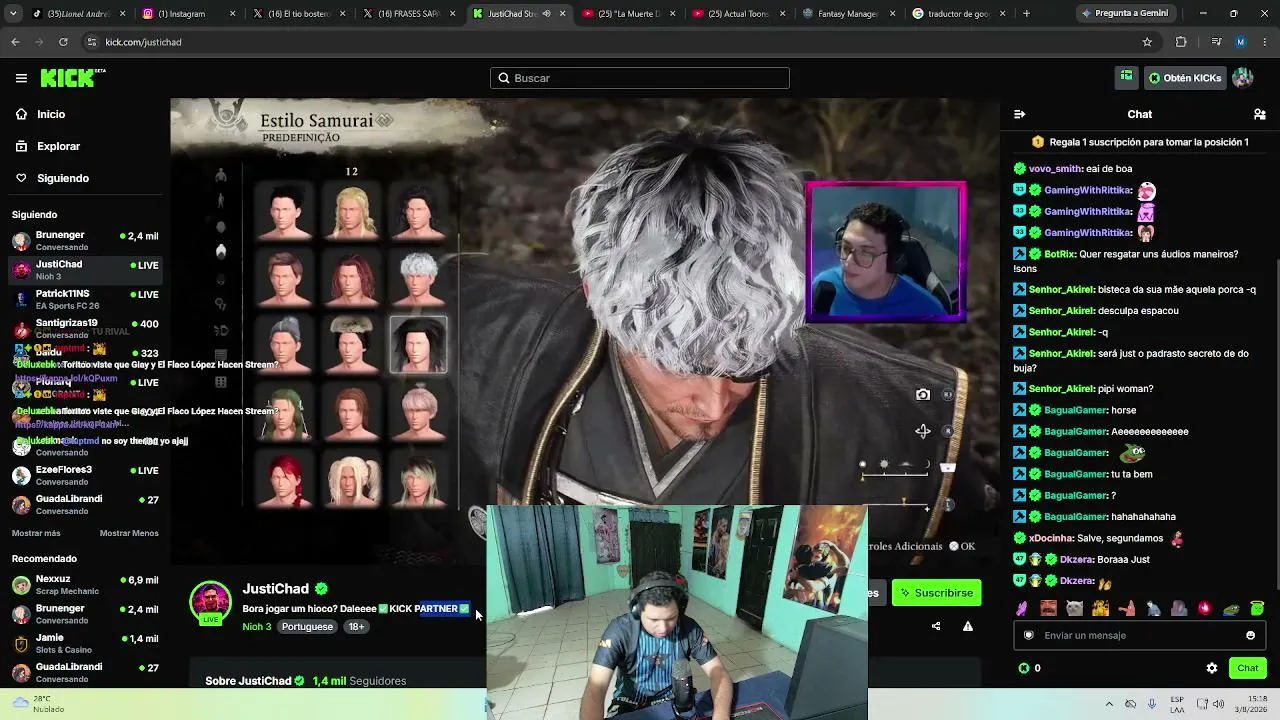Open Jamie Slots & Casino channel
The height and width of the screenshot is (720, 1280).
click(x=85, y=643)
